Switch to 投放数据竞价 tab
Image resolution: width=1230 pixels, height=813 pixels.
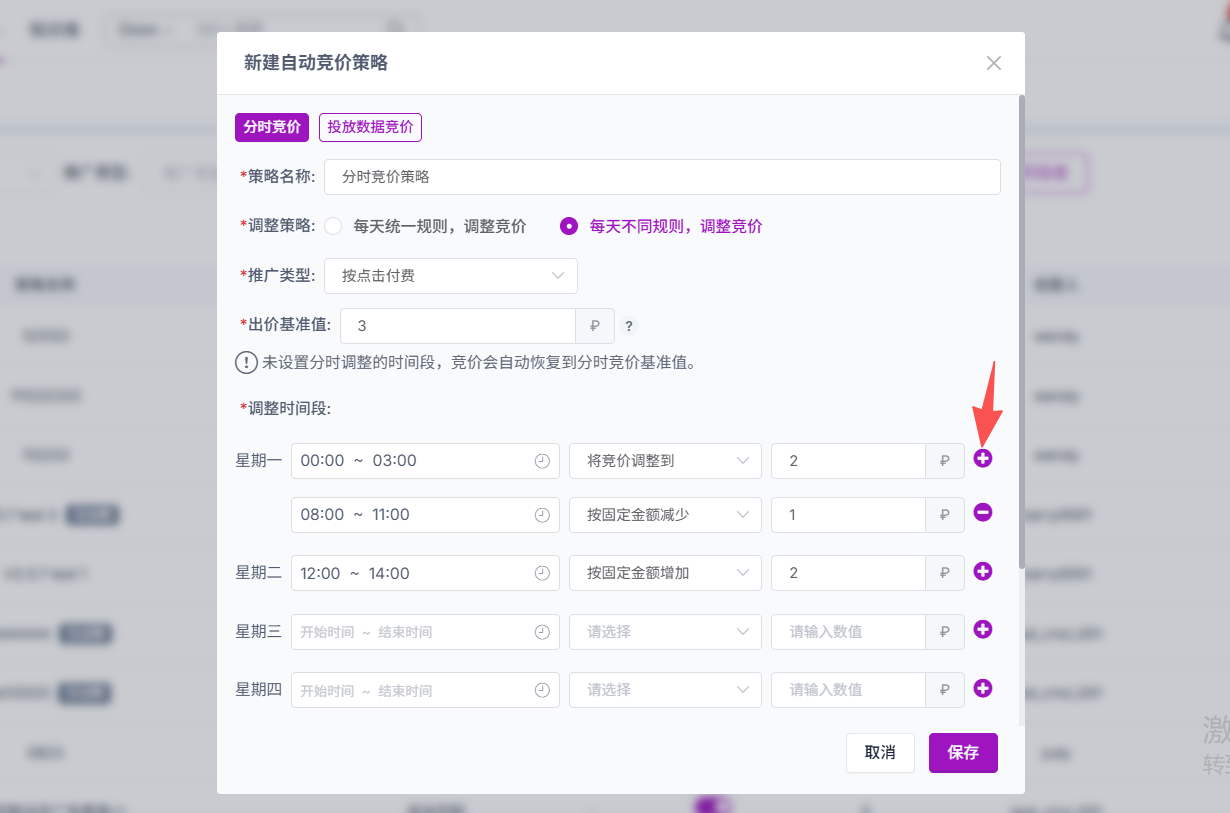click(x=370, y=127)
